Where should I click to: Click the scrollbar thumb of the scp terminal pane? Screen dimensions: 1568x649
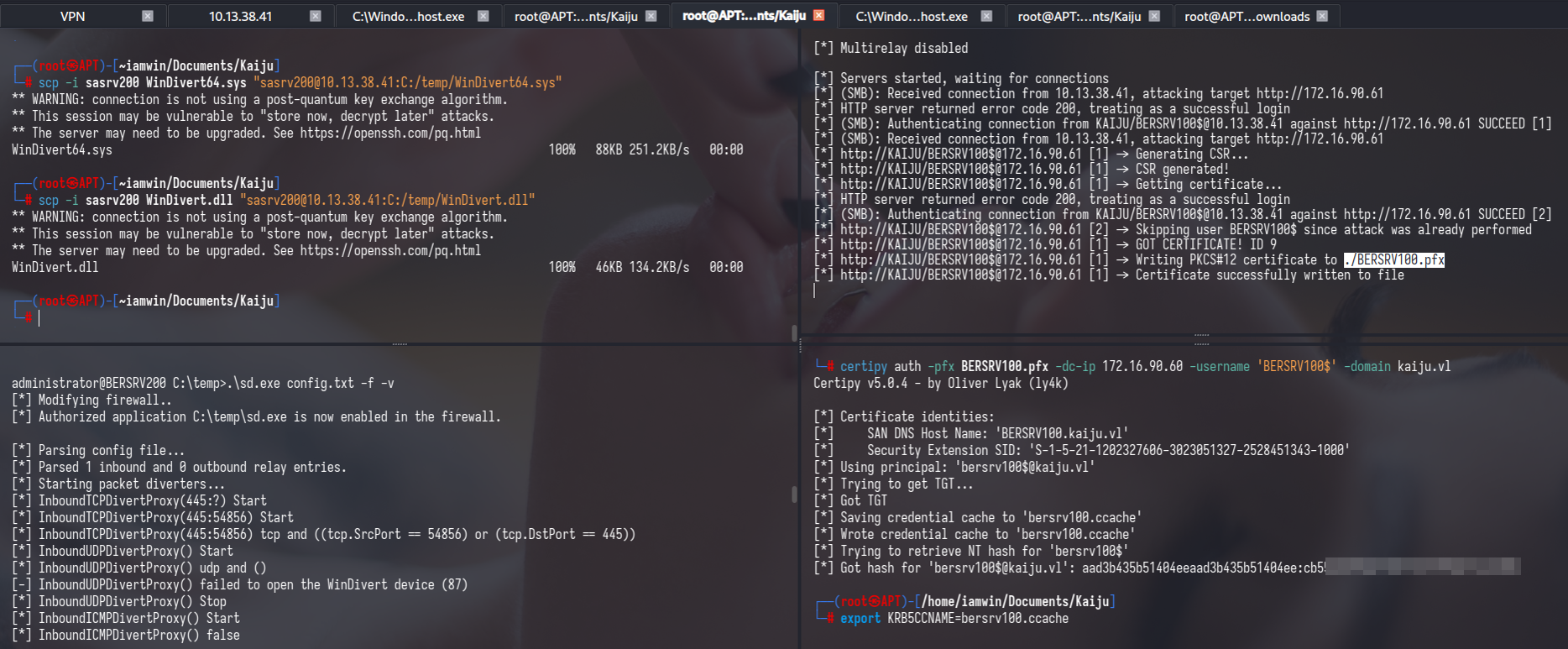pos(794,332)
